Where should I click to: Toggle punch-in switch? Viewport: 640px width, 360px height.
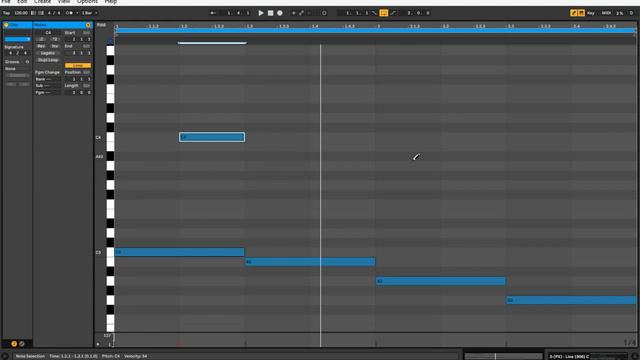tap(374, 13)
